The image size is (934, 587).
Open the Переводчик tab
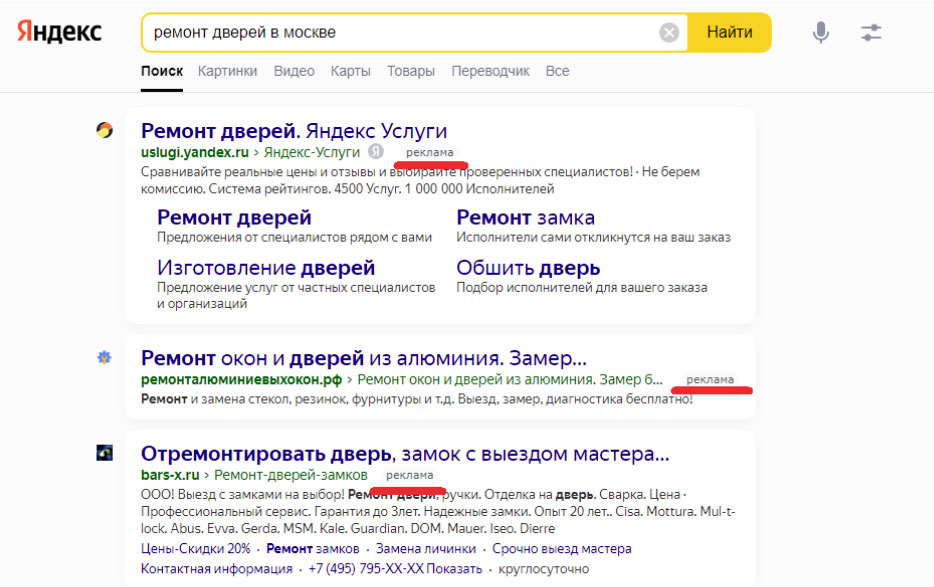pyautogui.click(x=490, y=71)
